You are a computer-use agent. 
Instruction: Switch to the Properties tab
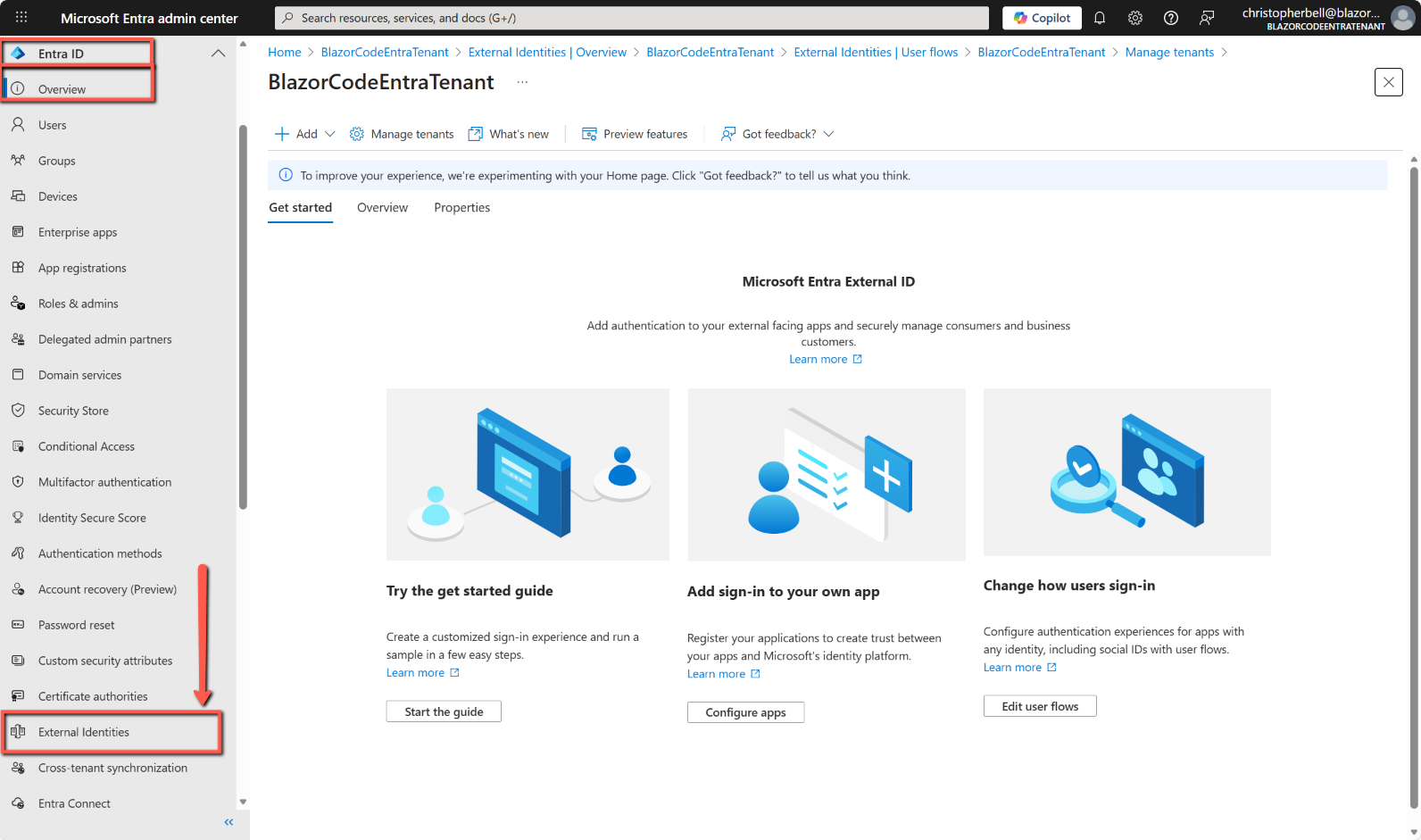[461, 208]
